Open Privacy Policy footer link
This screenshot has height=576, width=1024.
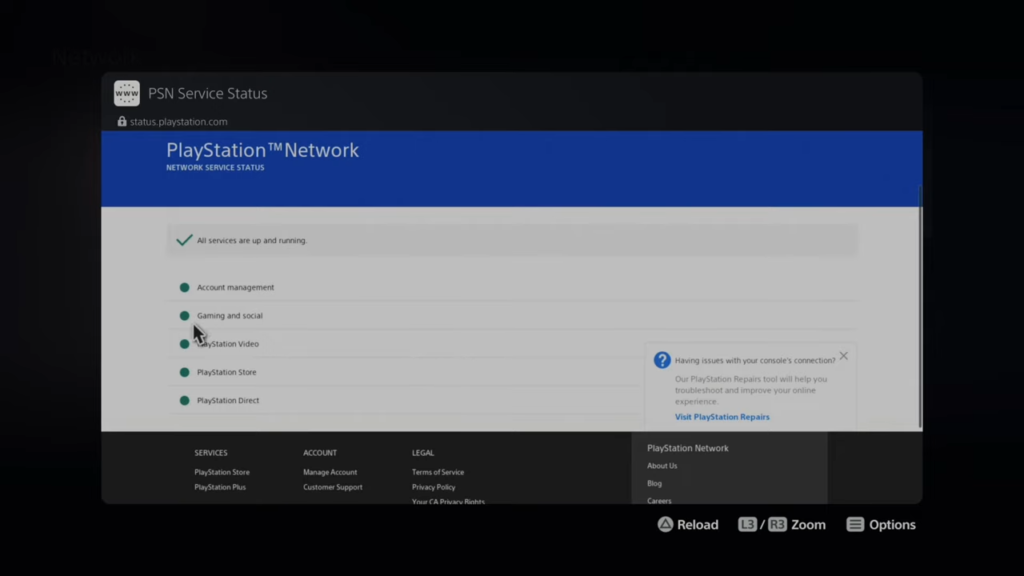[x=434, y=487]
